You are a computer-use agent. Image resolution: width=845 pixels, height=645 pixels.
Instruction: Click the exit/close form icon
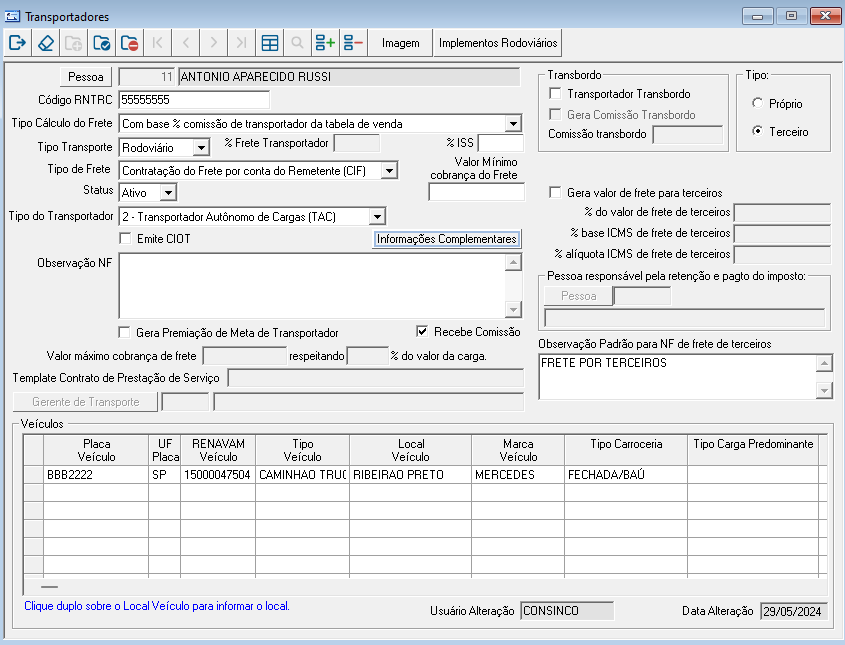click(17, 42)
